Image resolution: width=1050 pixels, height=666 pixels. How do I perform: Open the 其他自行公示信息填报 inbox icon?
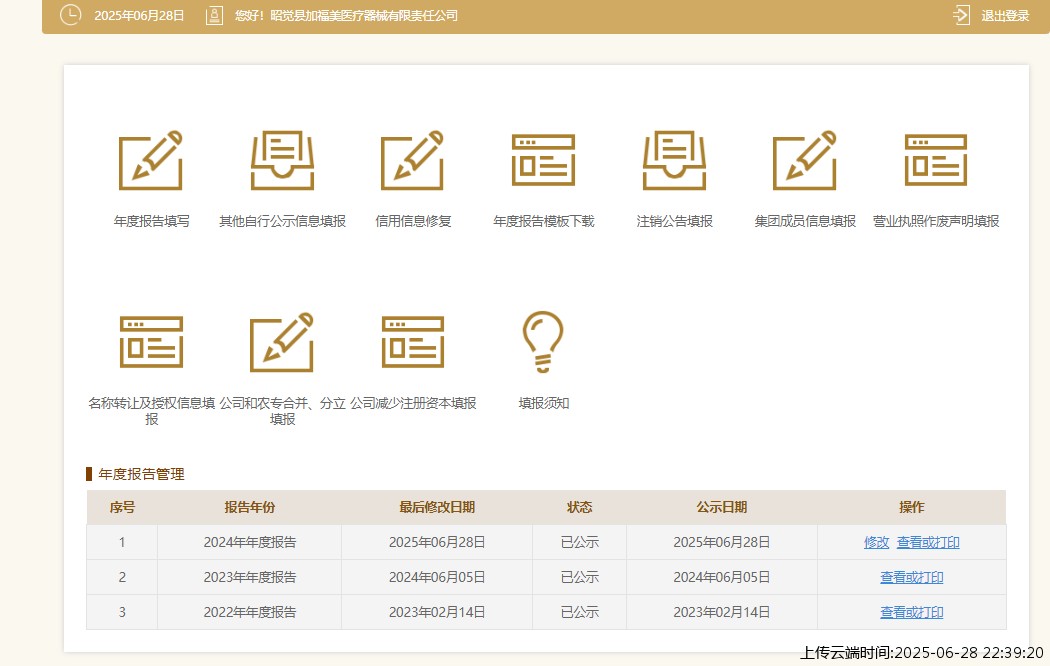282,161
